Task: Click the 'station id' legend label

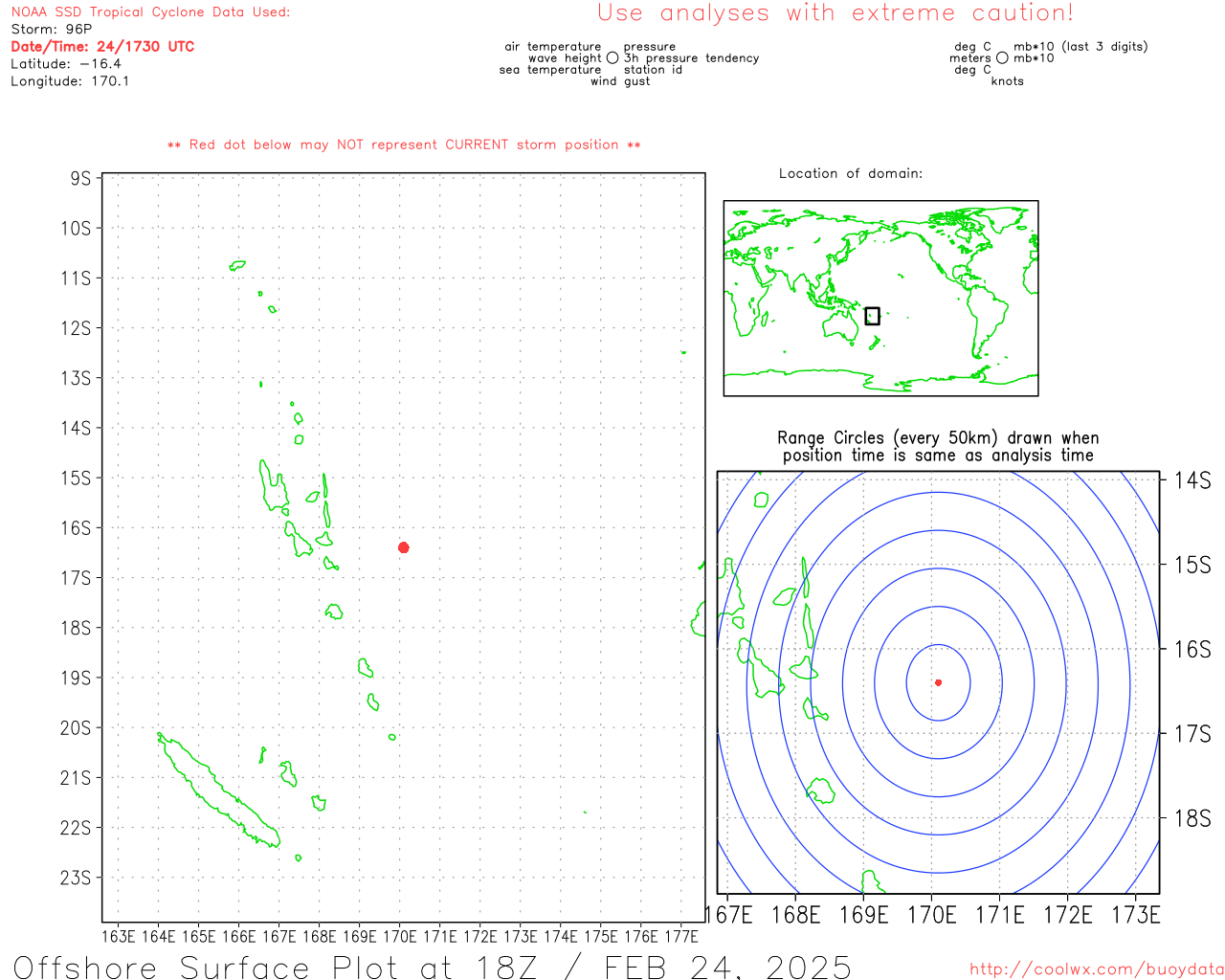Action: click(x=653, y=70)
